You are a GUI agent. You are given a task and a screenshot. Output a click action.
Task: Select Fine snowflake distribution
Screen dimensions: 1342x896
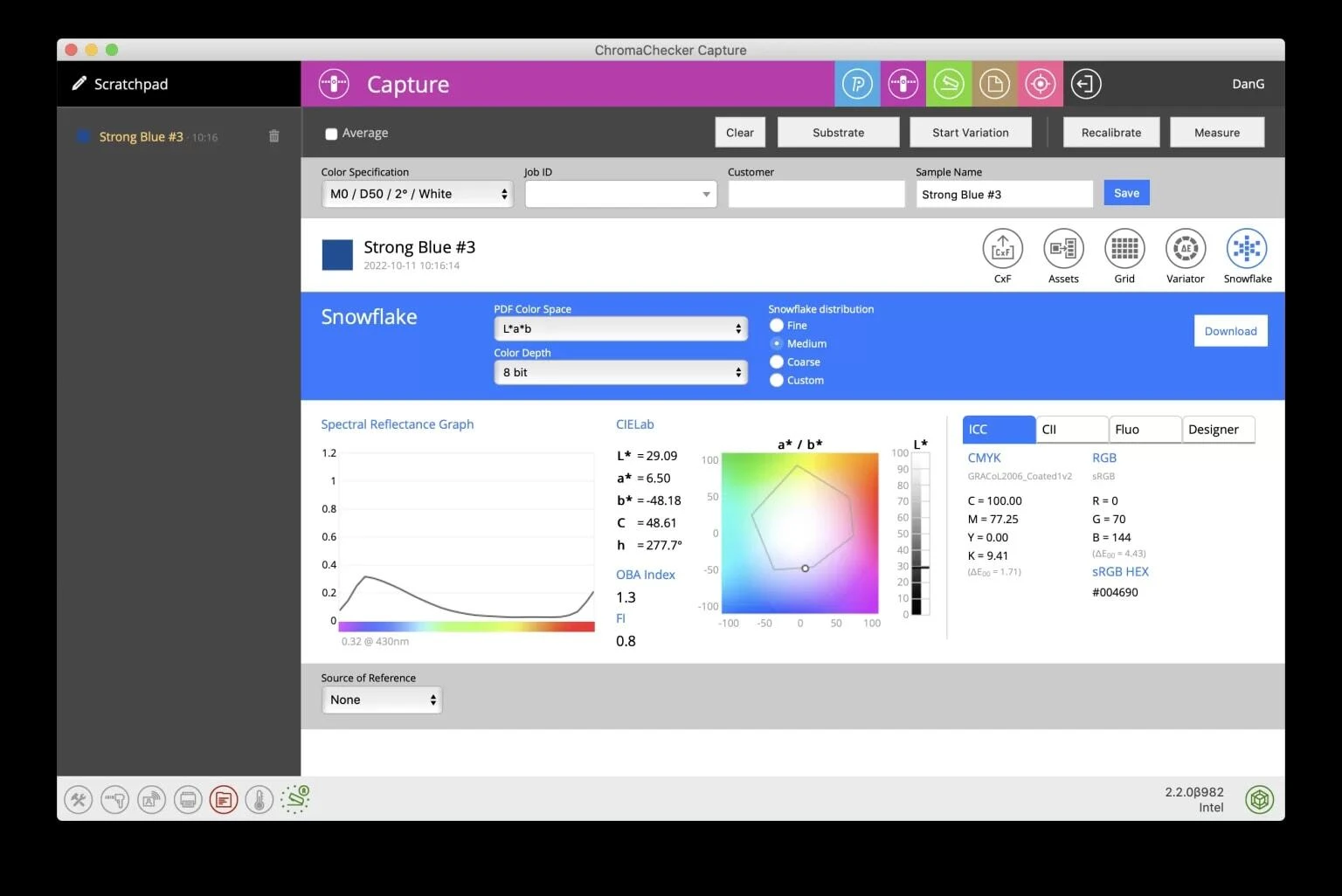[x=777, y=325]
